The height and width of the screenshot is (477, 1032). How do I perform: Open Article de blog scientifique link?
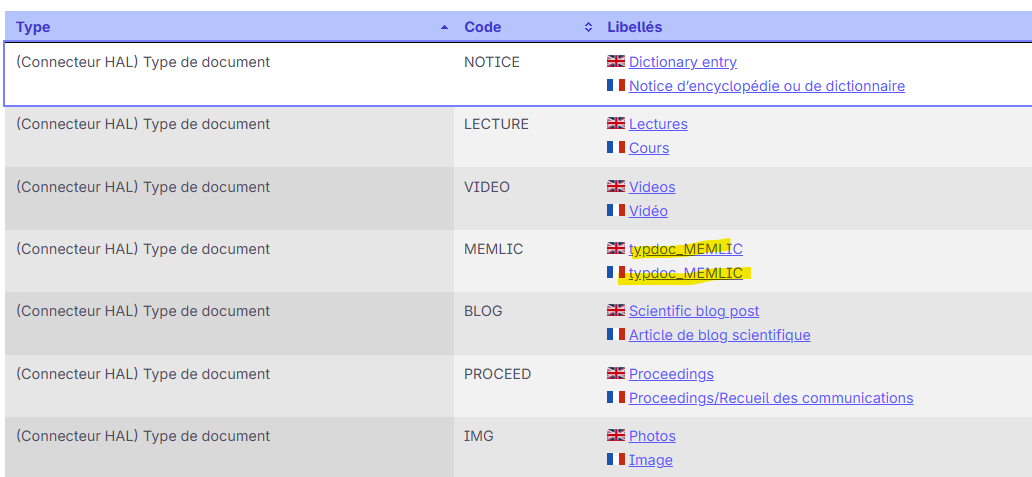pos(720,335)
